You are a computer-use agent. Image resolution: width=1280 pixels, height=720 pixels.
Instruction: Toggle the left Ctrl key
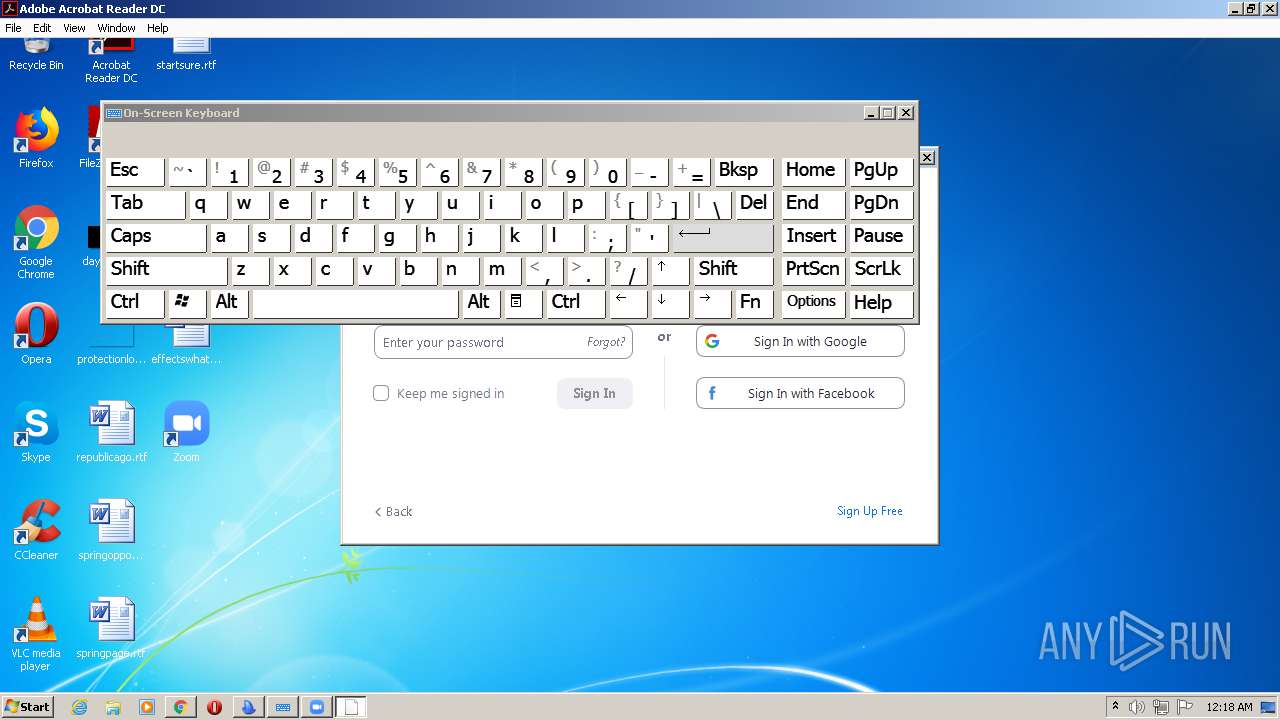pyautogui.click(x=134, y=303)
